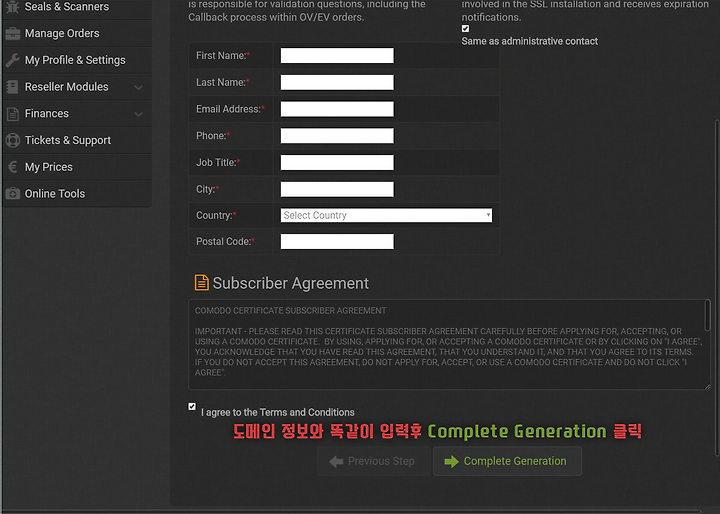Select My Prices in sidebar
This screenshot has height=514, width=720.
coord(77,167)
